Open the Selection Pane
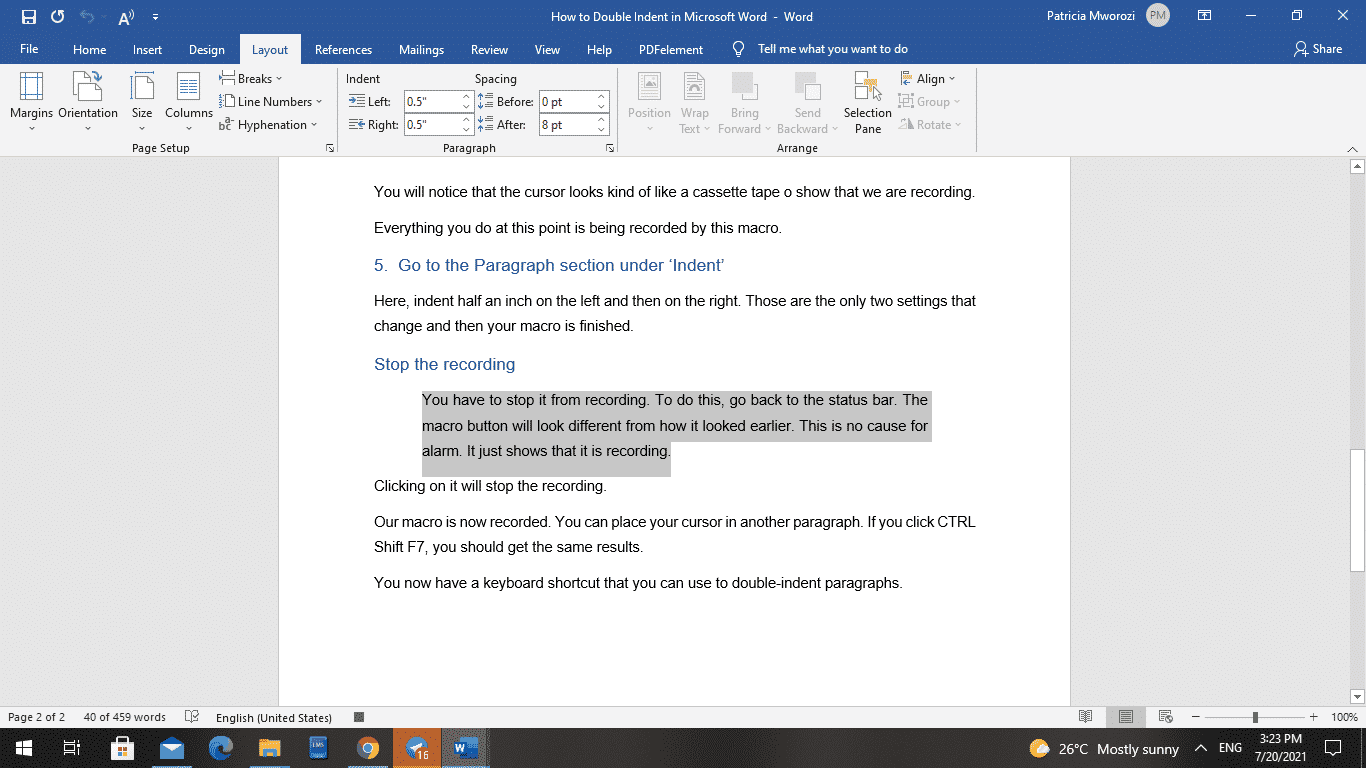1366x768 pixels. click(866, 103)
